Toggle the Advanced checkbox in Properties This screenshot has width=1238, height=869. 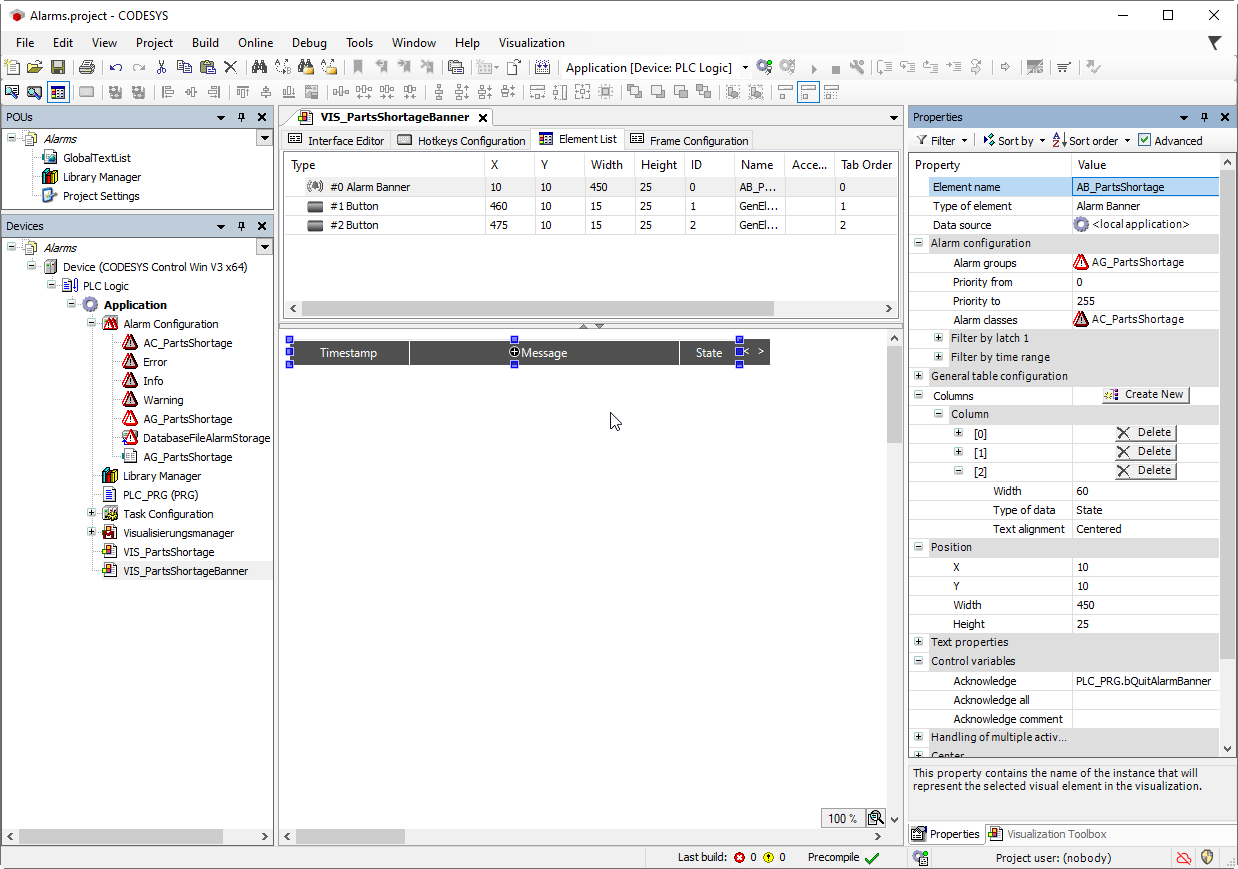(x=1145, y=141)
